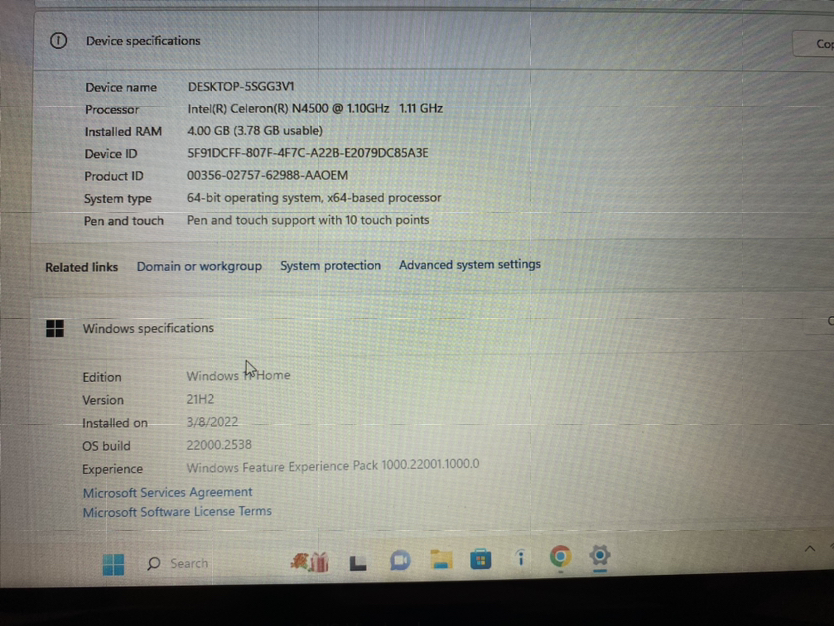Open Task View from the taskbar

click(357, 563)
